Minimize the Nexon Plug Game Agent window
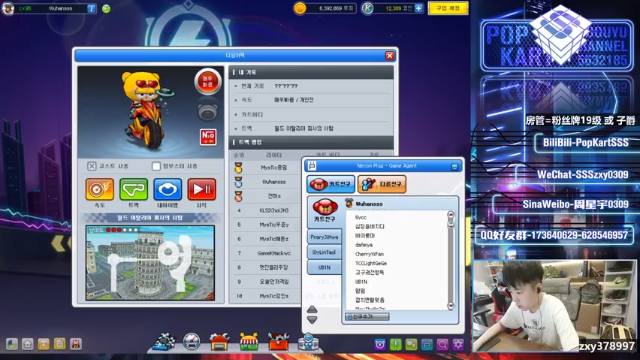 coord(454,167)
